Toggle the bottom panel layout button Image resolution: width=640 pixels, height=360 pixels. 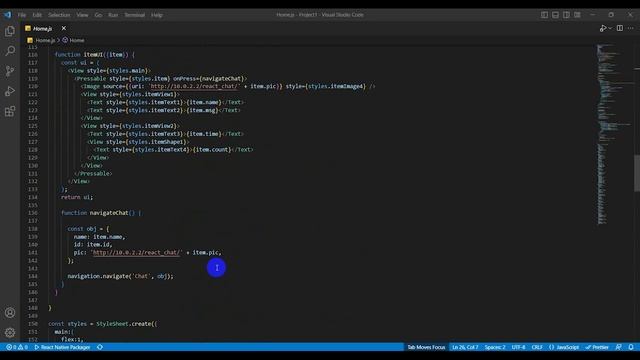tap(556, 15)
